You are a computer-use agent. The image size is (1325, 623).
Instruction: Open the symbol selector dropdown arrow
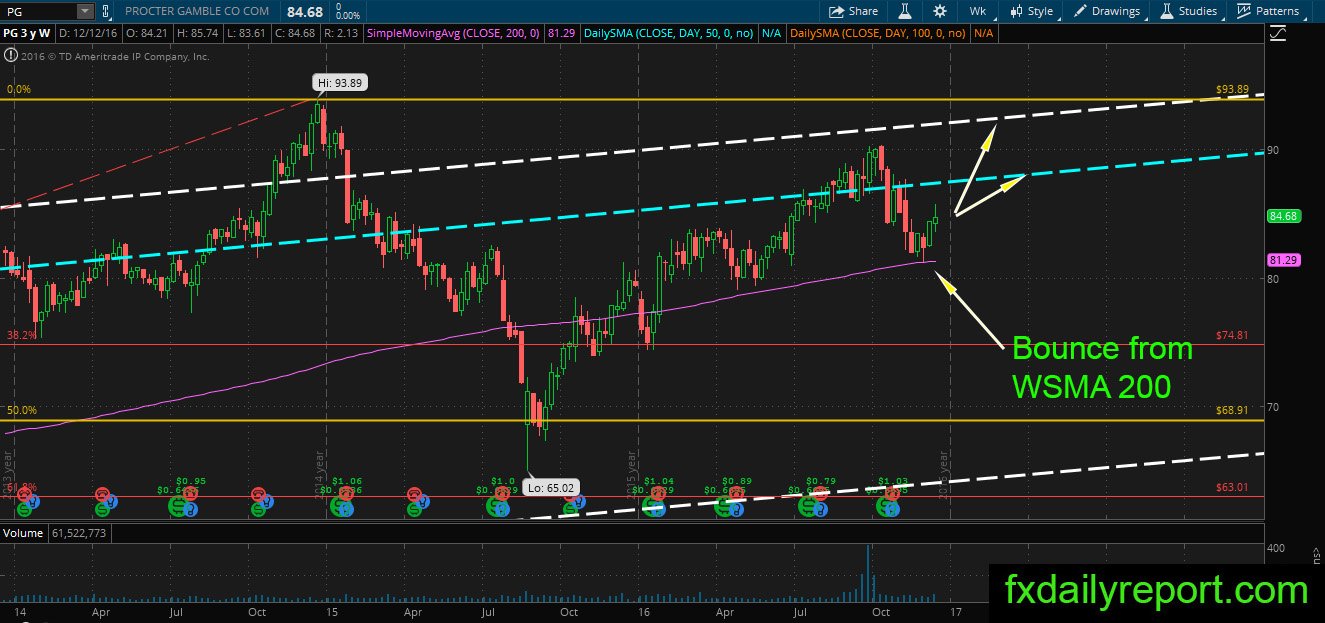[x=84, y=11]
